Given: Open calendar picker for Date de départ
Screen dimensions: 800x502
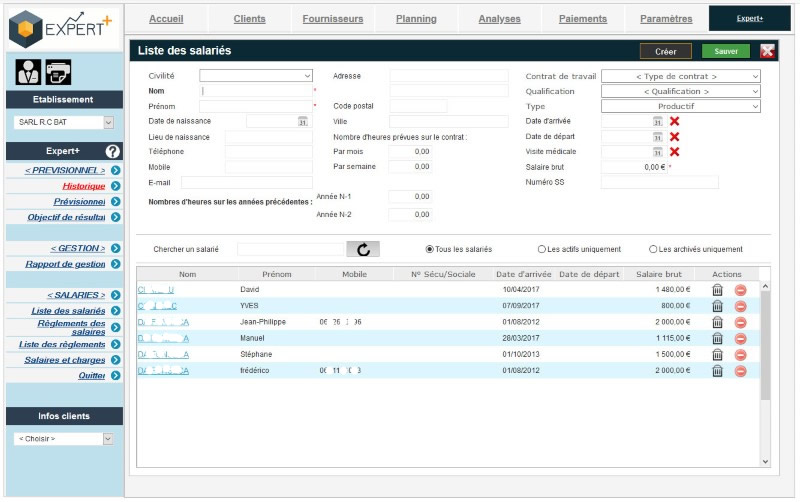Looking at the screenshot, I should click(x=658, y=137).
